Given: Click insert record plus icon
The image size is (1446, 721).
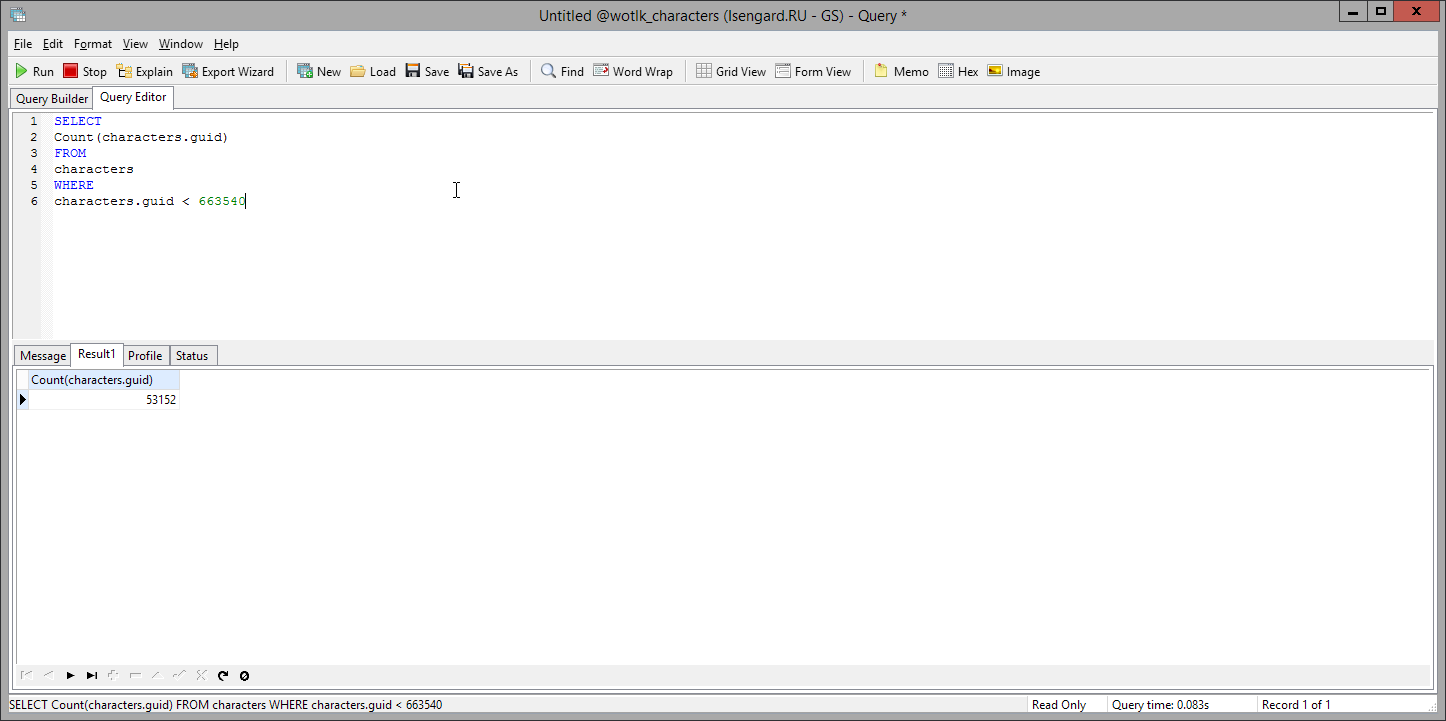Looking at the screenshot, I should coord(113,676).
